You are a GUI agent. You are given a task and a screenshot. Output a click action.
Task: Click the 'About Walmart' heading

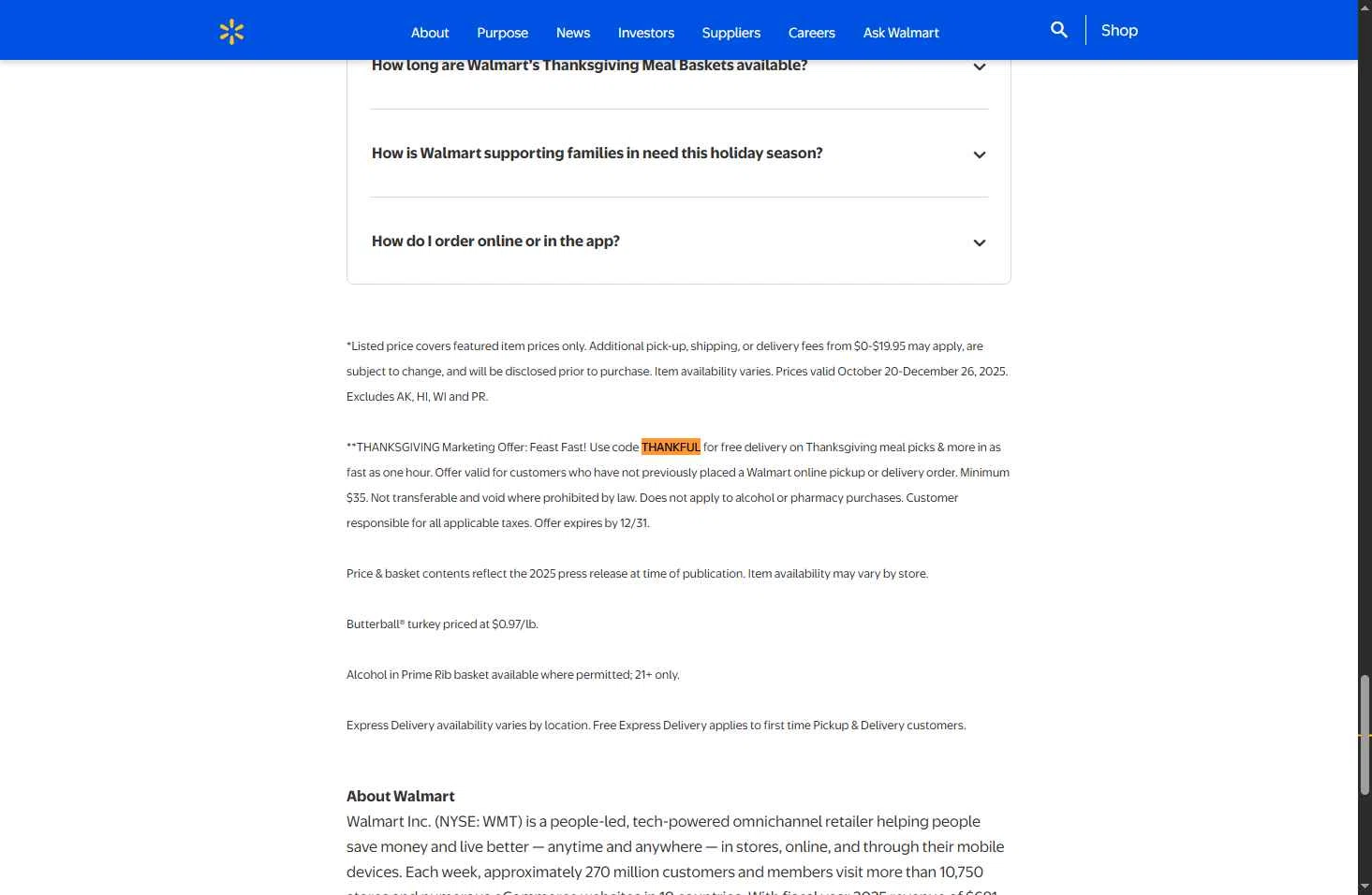coord(401,796)
